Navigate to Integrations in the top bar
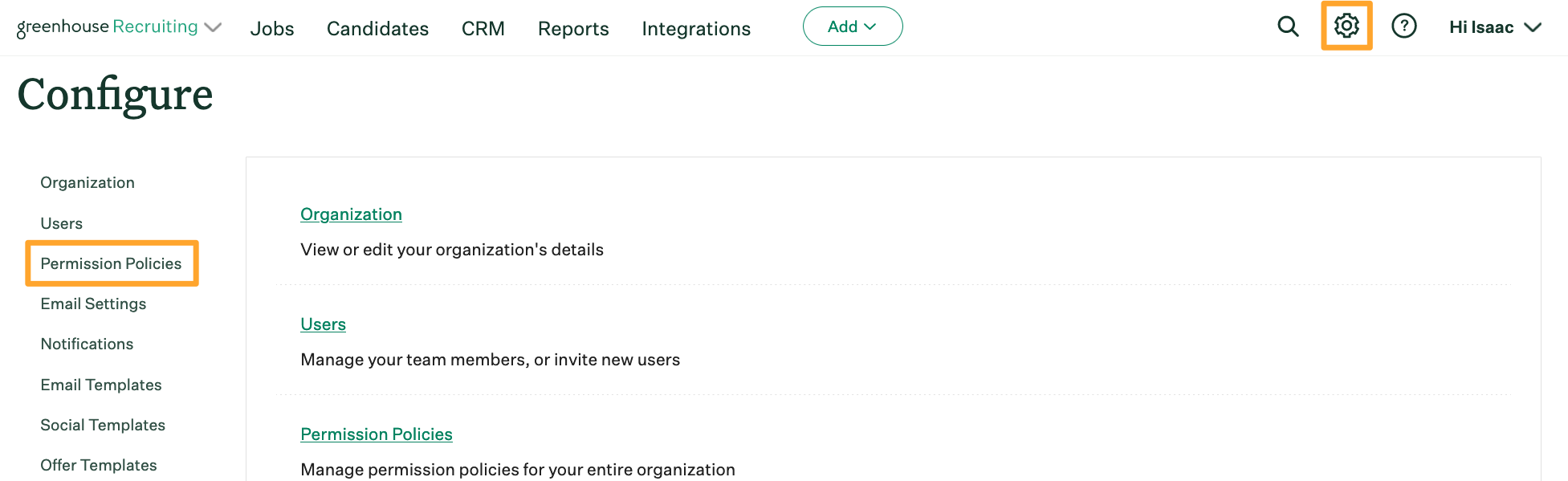Viewport: 1568px width, 481px height. pyautogui.click(x=696, y=29)
